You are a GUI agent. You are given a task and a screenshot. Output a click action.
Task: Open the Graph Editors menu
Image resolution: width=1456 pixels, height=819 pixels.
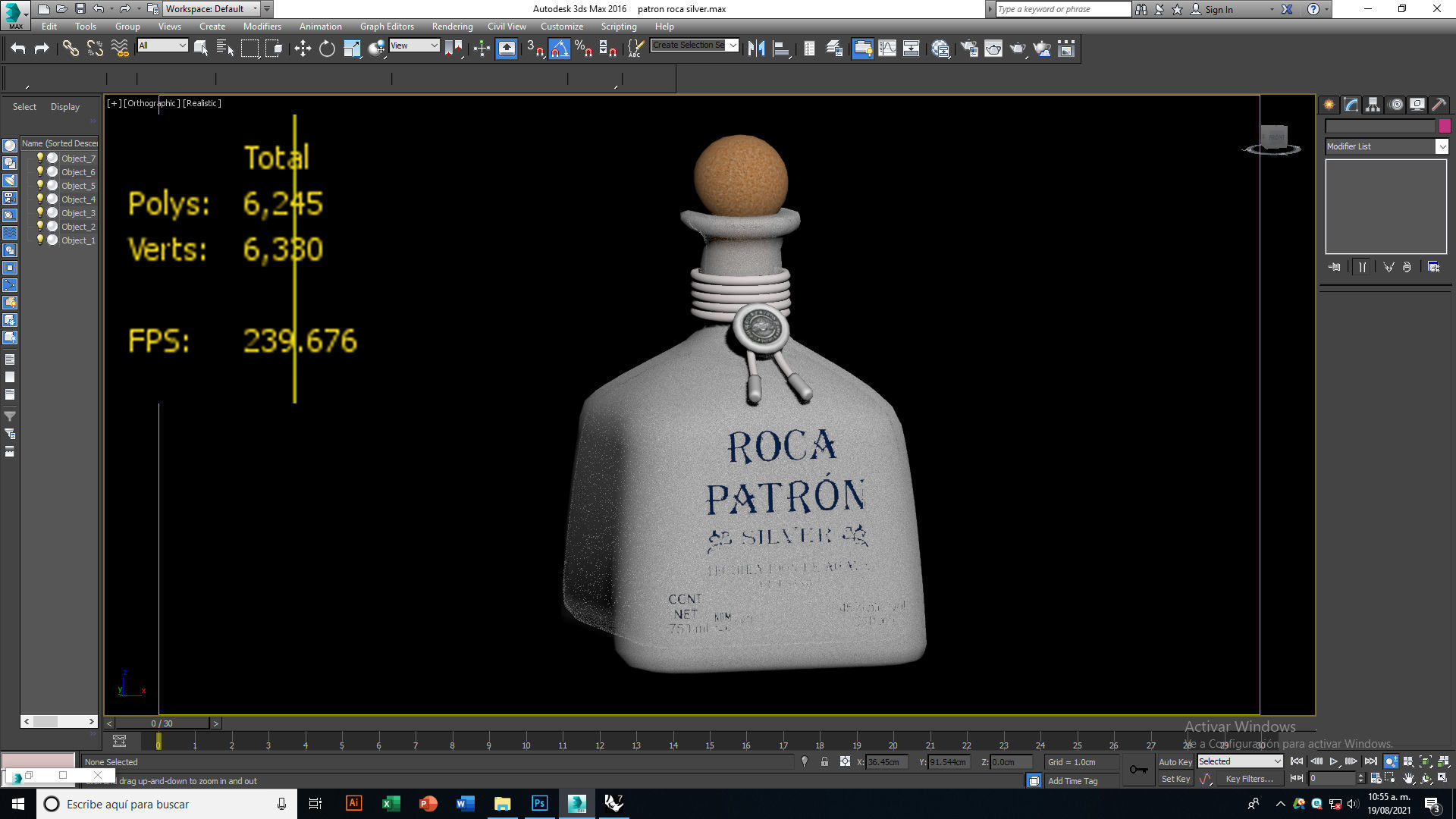click(387, 26)
